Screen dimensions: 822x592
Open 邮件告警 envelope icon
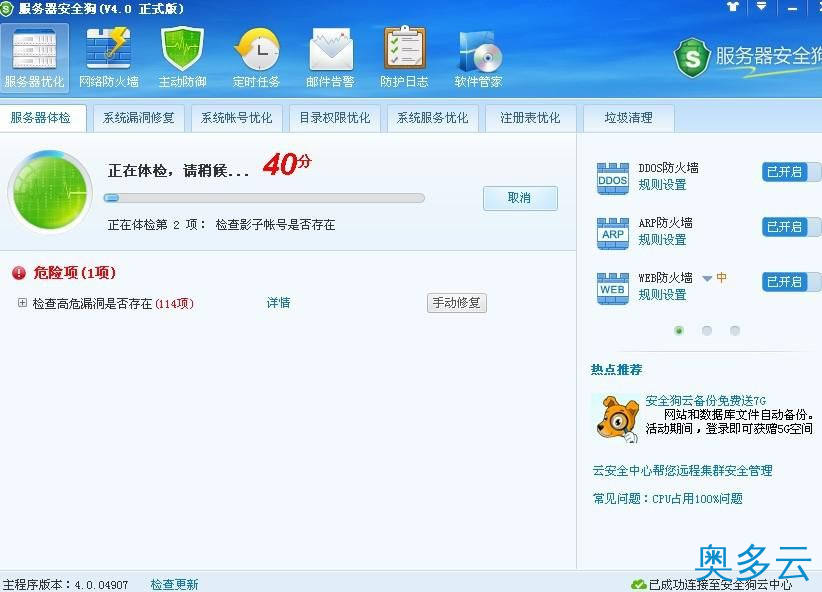point(330,58)
